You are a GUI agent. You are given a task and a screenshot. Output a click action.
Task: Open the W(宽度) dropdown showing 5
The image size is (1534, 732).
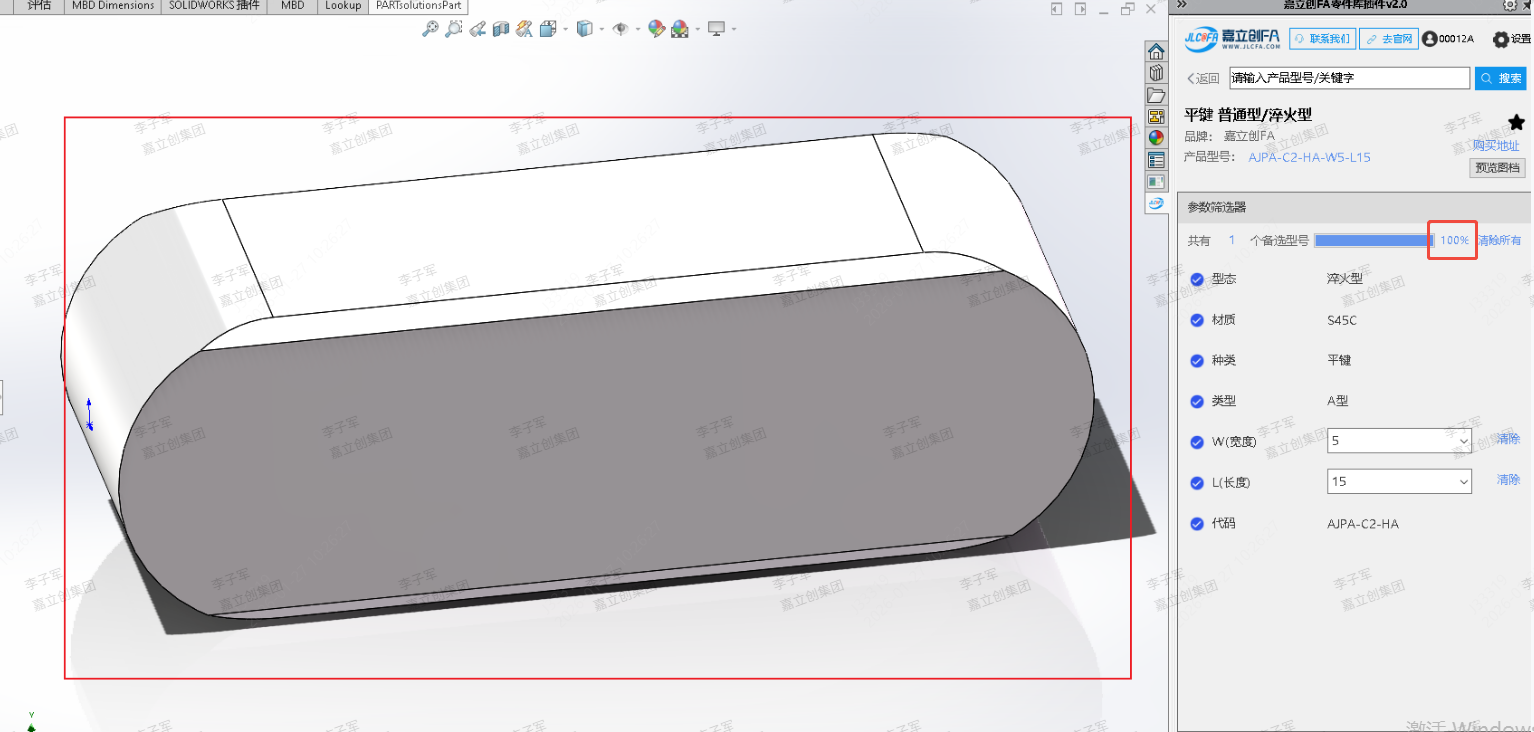pos(1399,440)
